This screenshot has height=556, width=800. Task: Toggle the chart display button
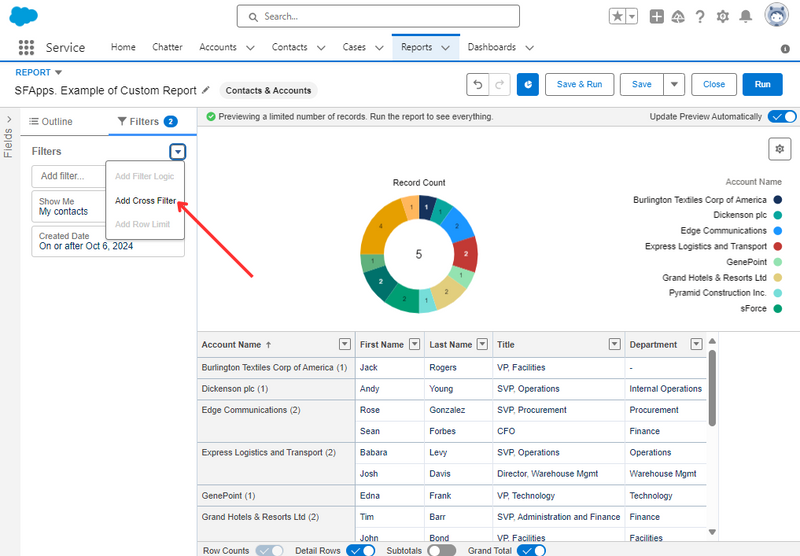[x=528, y=84]
